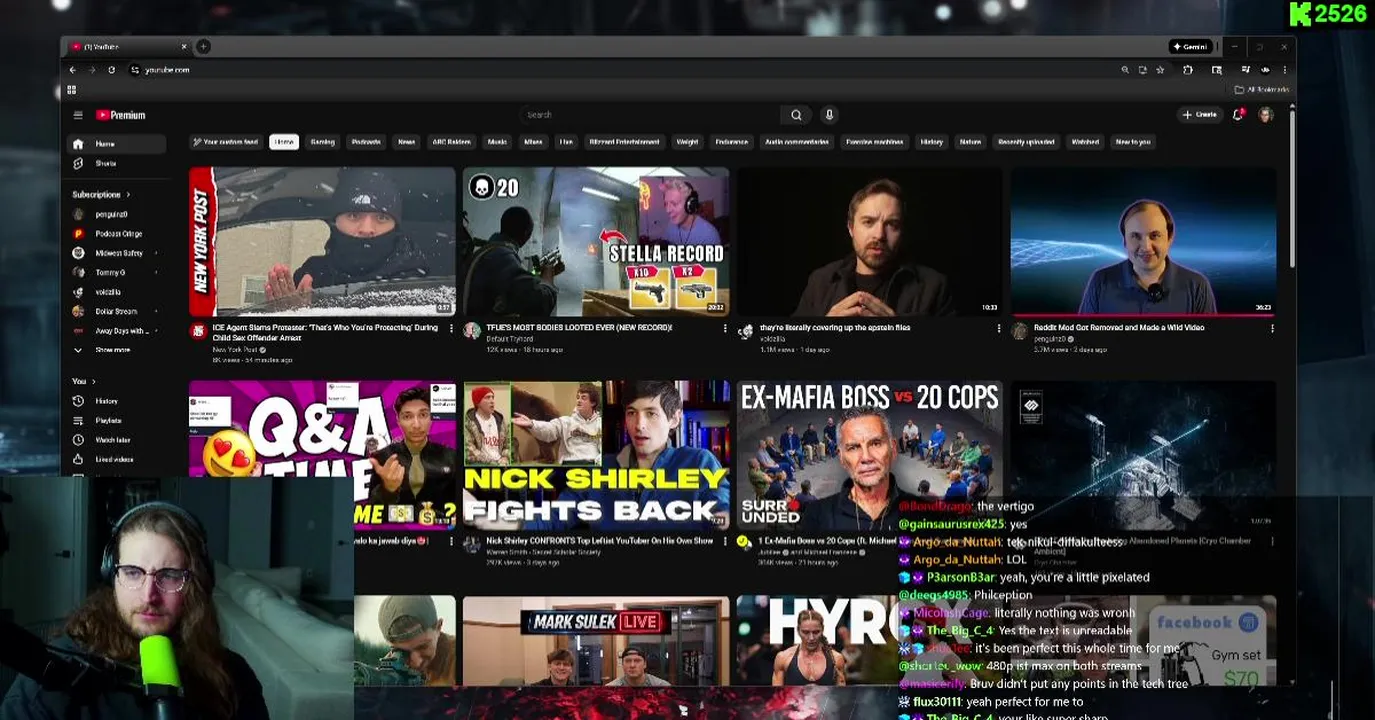Open Dollar Stream subscription channel
This screenshot has width=1375, height=720.
pos(115,311)
